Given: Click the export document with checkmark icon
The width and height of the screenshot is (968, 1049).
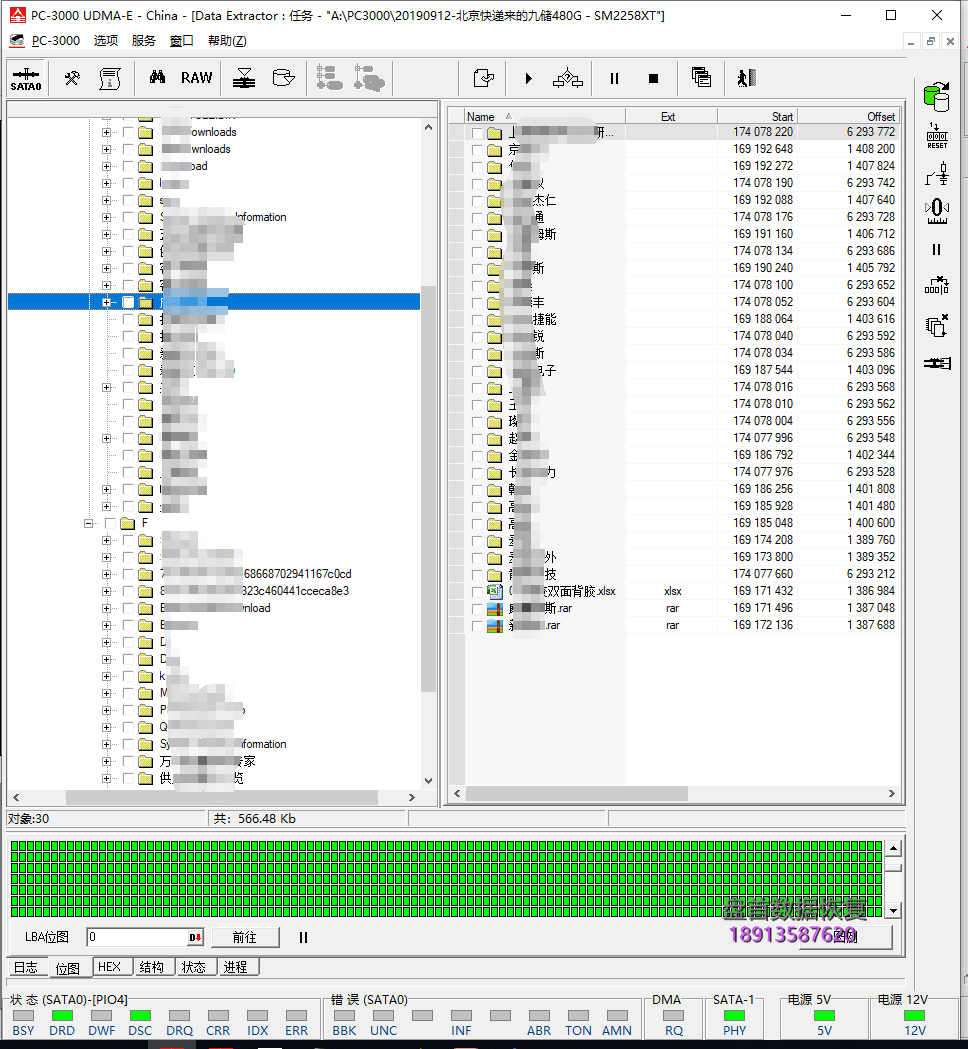Looking at the screenshot, I should [484, 78].
